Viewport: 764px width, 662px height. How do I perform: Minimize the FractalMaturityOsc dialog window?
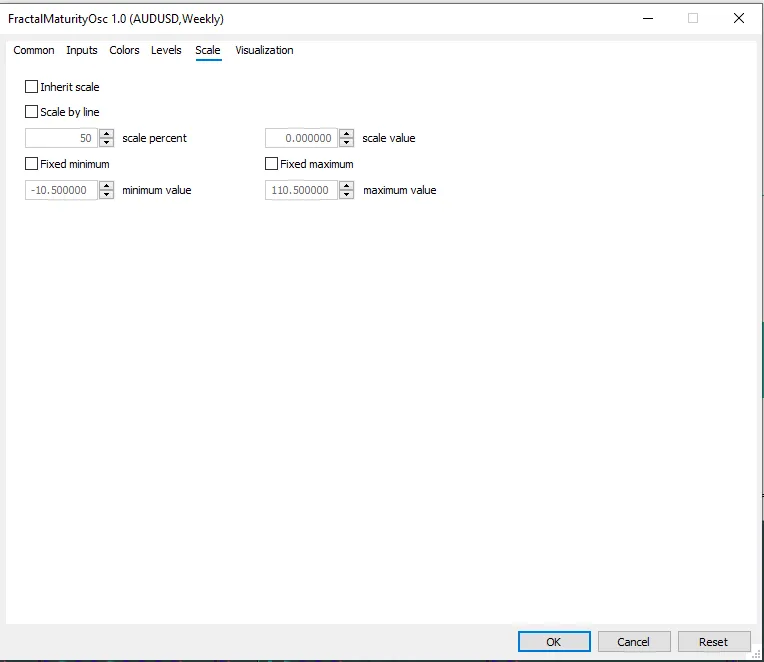pos(648,19)
